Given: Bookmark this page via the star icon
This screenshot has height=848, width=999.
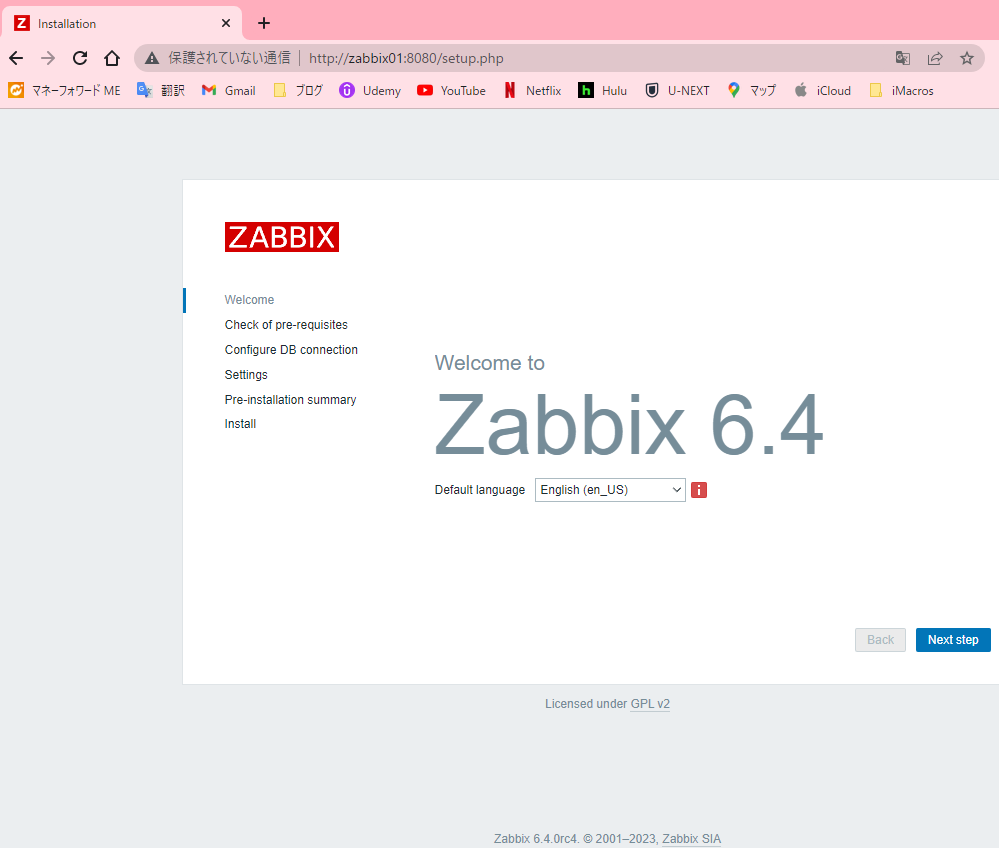Looking at the screenshot, I should (x=966, y=58).
